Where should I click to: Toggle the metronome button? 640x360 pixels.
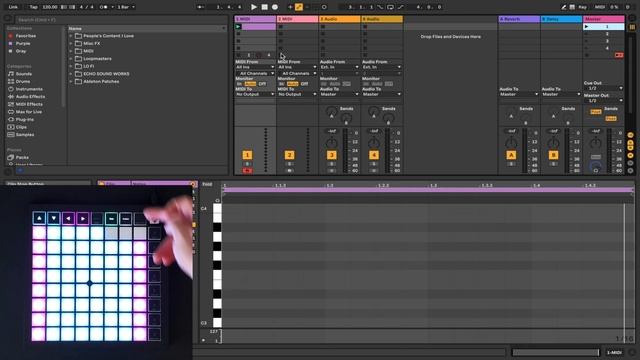pos(104,7)
